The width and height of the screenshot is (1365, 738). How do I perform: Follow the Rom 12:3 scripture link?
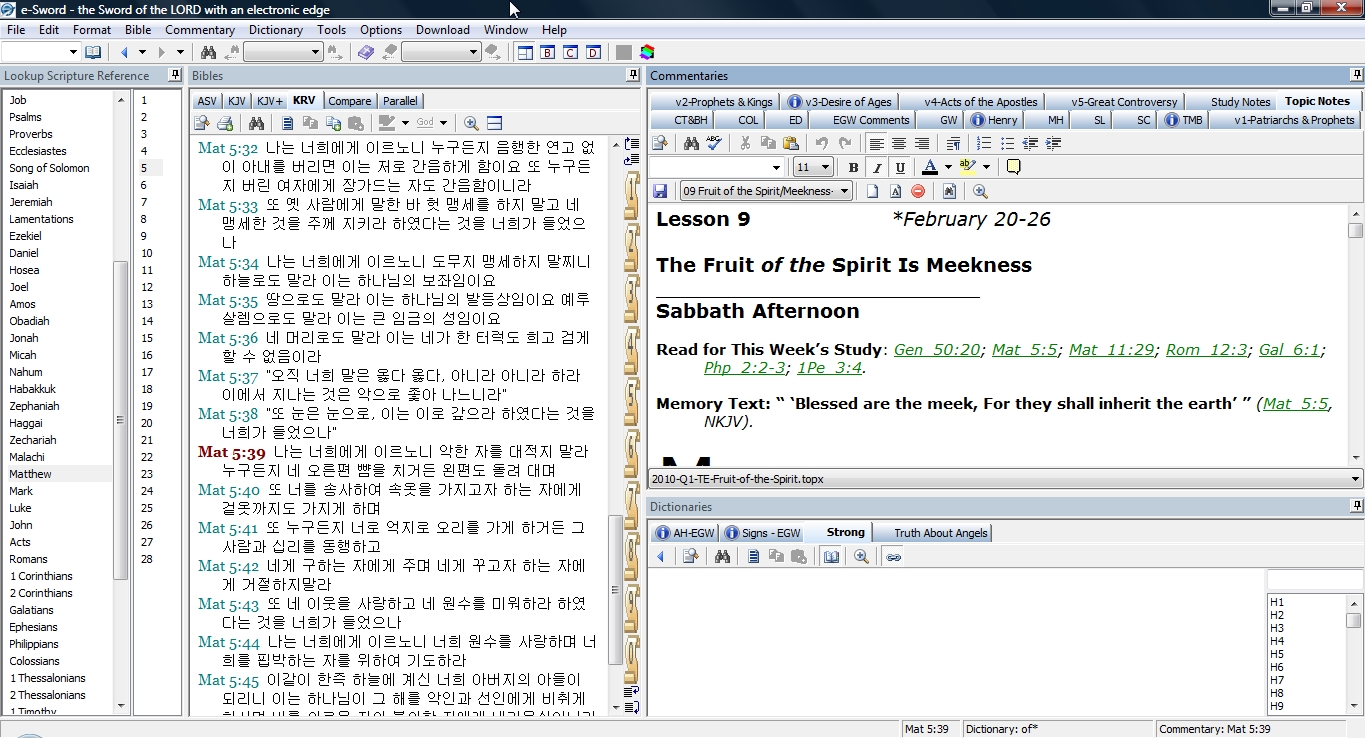click(1207, 350)
